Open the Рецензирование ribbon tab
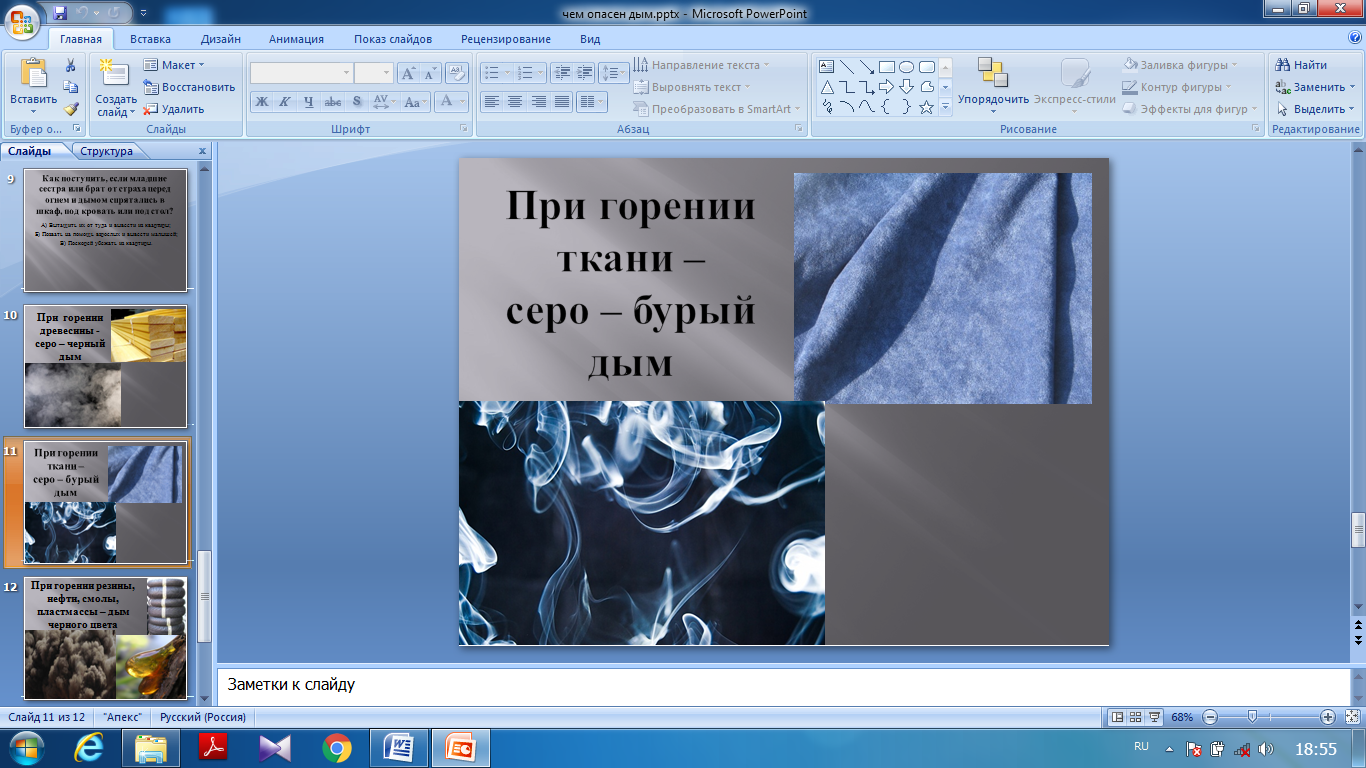 [506, 39]
